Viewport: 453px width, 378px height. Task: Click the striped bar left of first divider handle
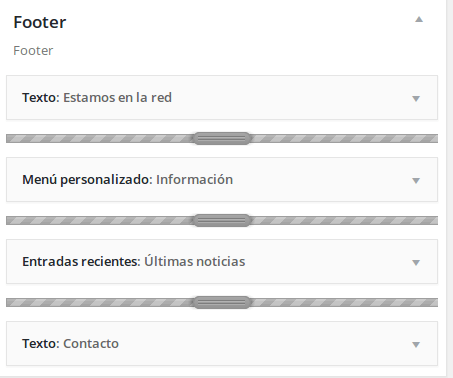pos(99,138)
